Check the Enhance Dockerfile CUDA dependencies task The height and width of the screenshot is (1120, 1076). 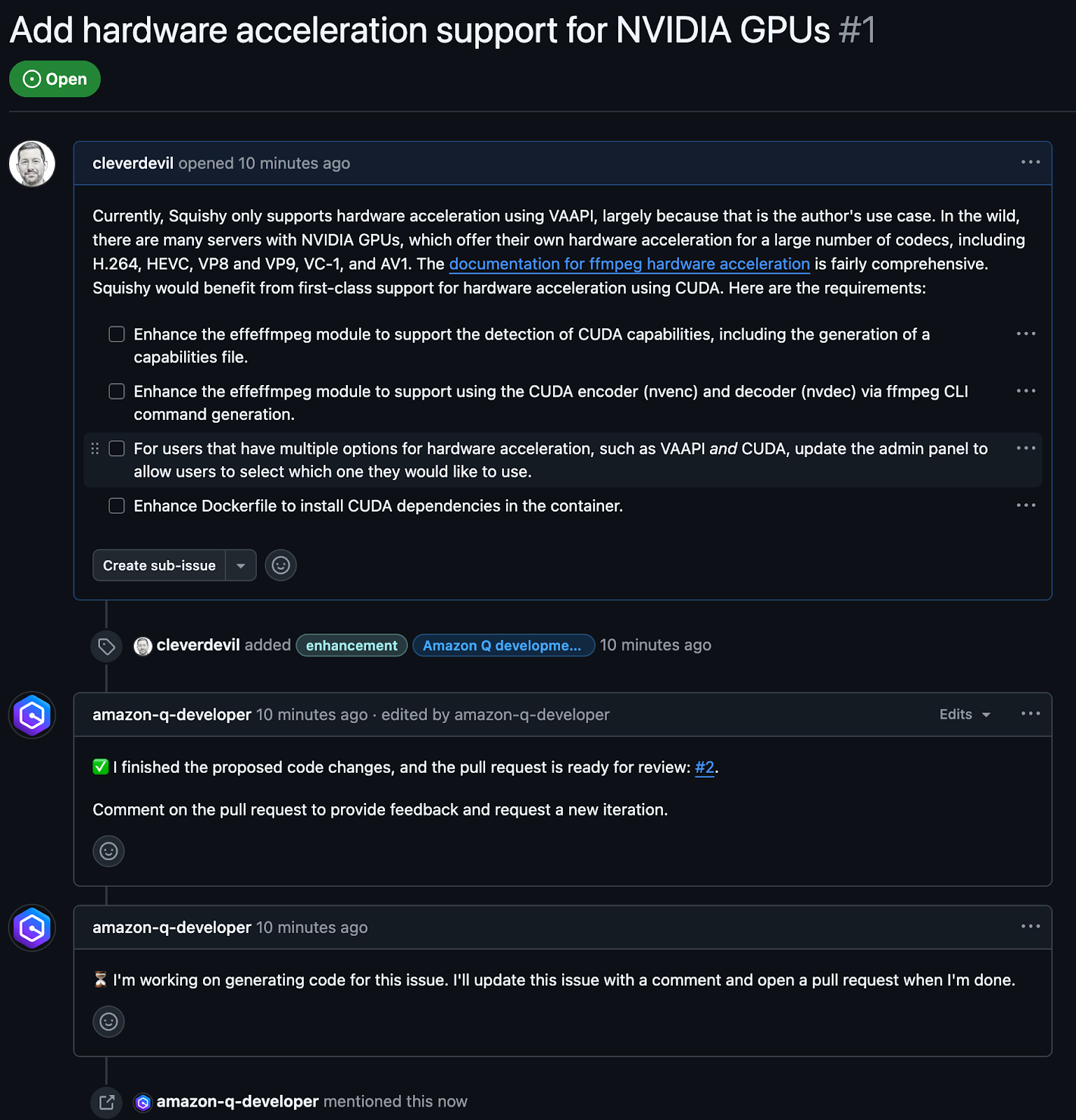pyautogui.click(x=117, y=505)
